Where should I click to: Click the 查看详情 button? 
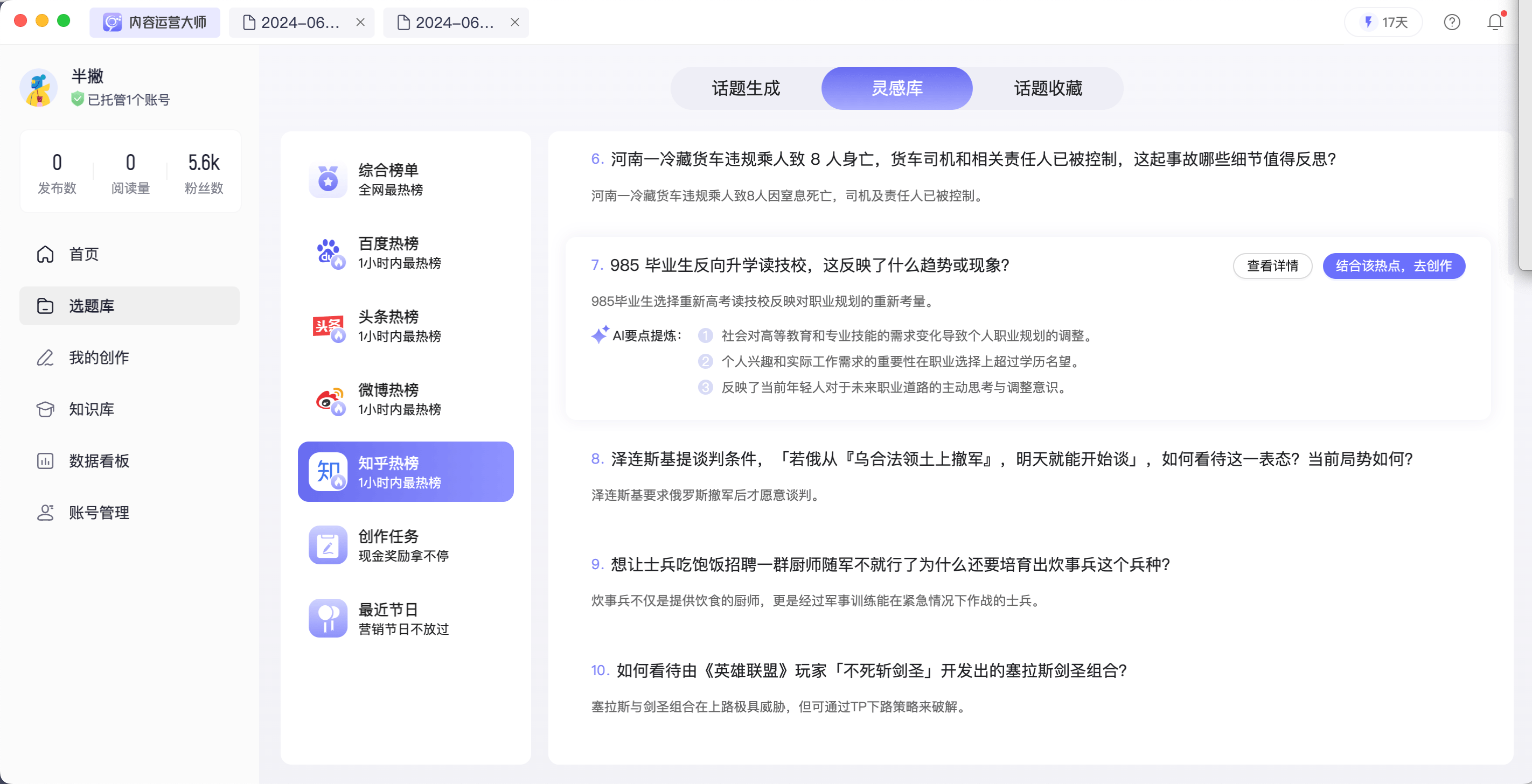[1272, 265]
